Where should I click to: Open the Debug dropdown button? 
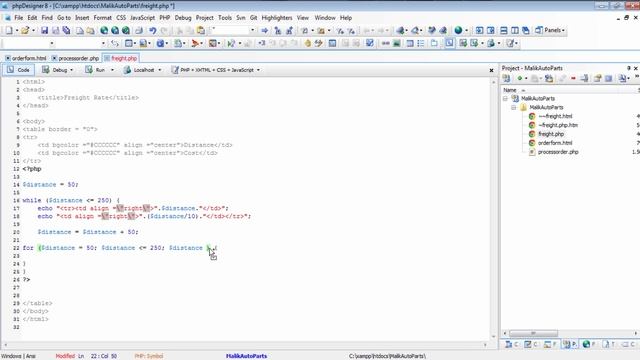(58, 70)
